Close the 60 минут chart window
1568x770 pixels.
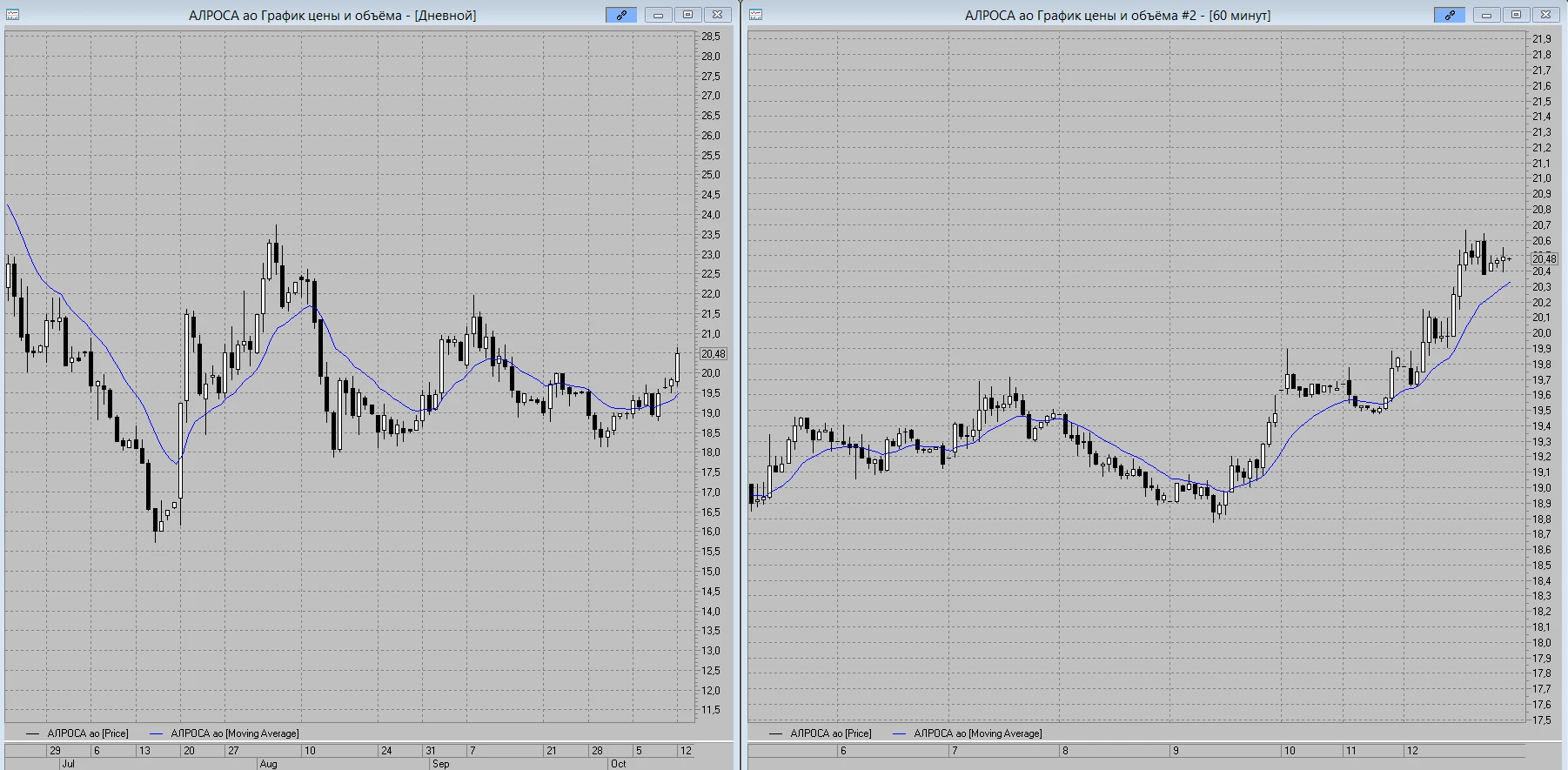[x=1545, y=15]
